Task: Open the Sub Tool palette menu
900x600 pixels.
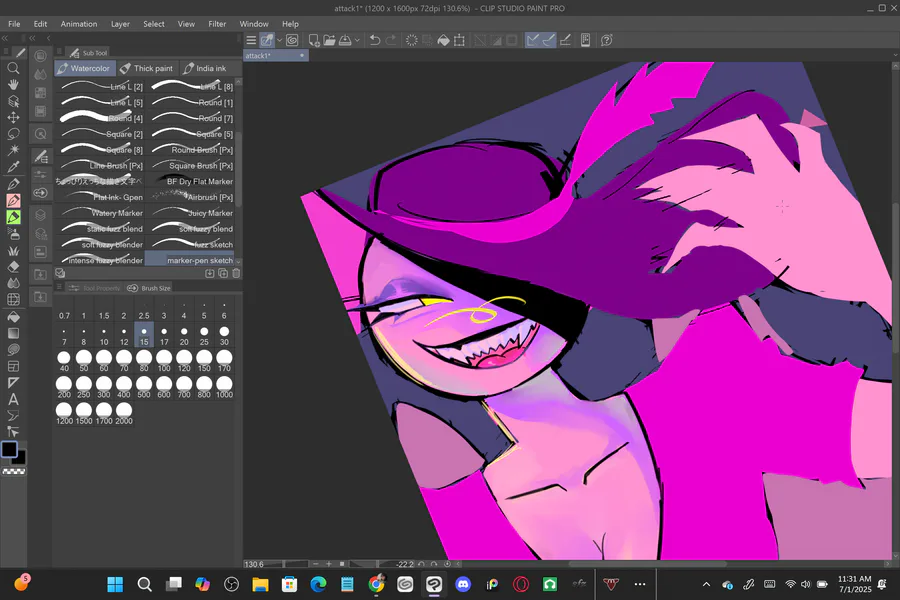Action: pyautogui.click(x=59, y=52)
